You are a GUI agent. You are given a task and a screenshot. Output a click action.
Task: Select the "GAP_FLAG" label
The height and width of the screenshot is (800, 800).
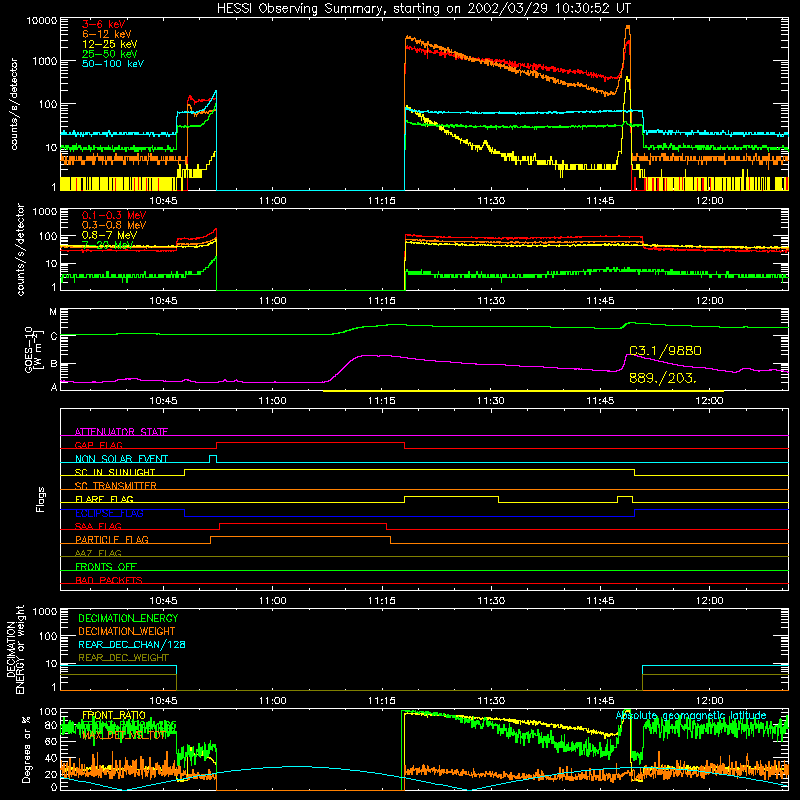pos(98,445)
